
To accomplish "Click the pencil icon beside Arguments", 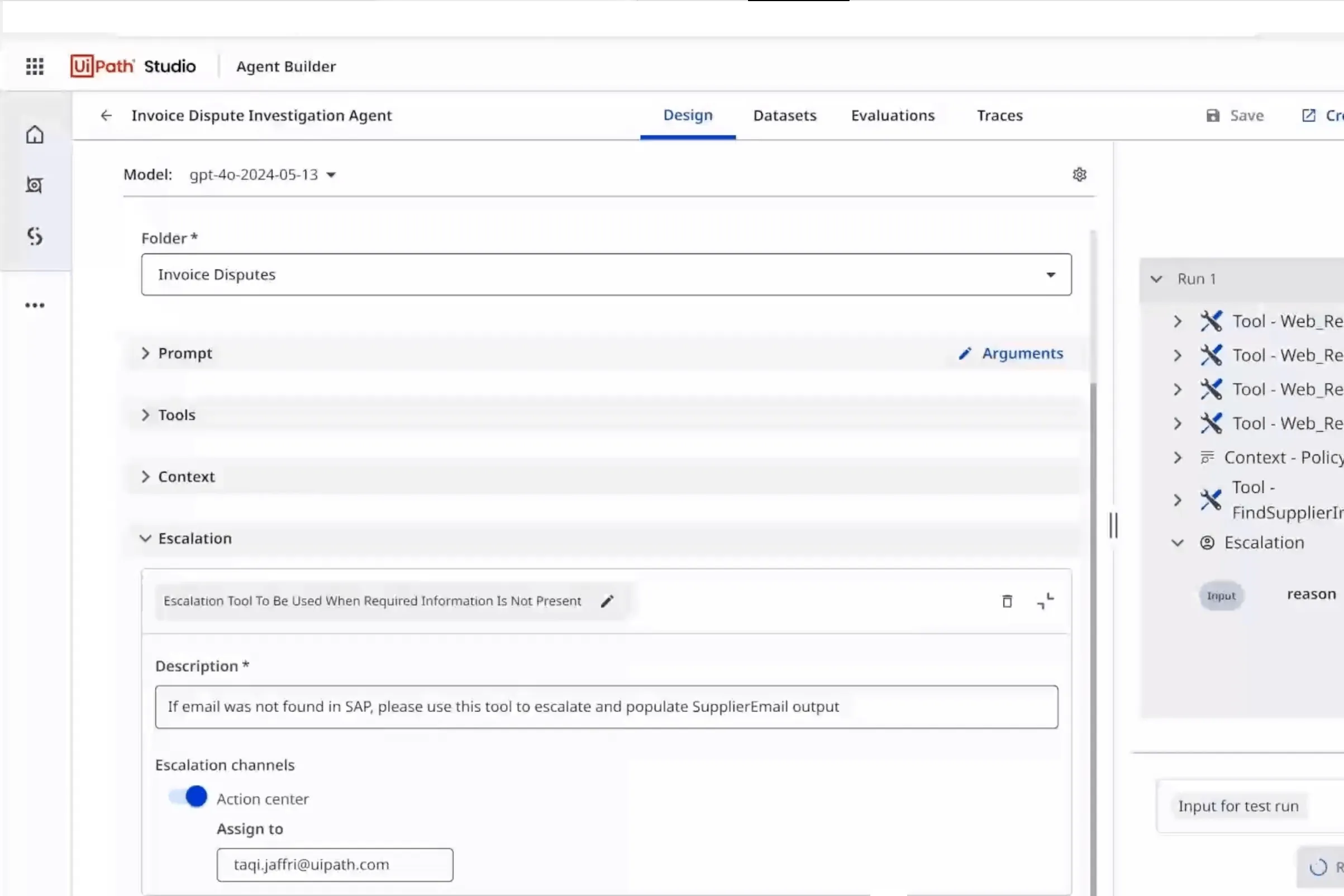I will click(x=965, y=354).
